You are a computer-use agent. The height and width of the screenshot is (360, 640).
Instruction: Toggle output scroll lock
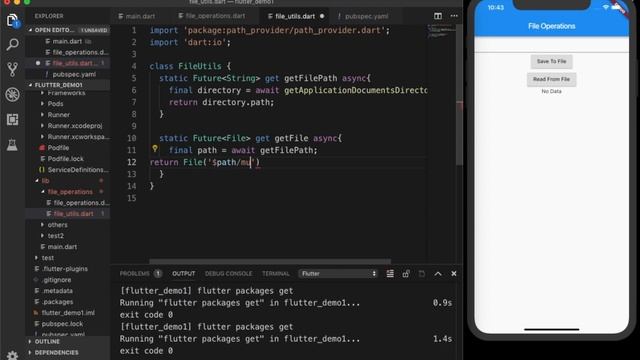(406, 273)
